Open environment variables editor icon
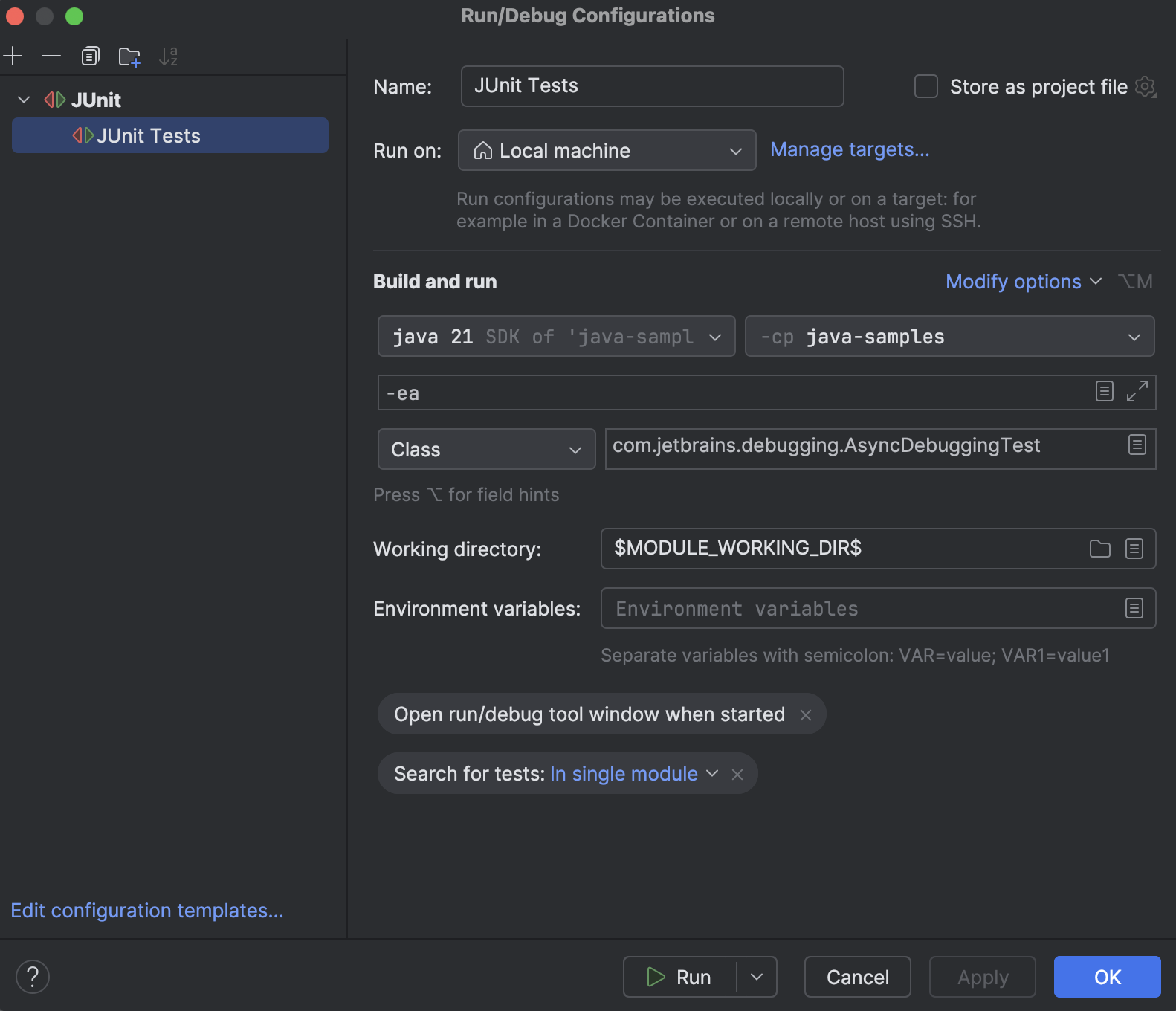The height and width of the screenshot is (1011, 1176). point(1134,608)
